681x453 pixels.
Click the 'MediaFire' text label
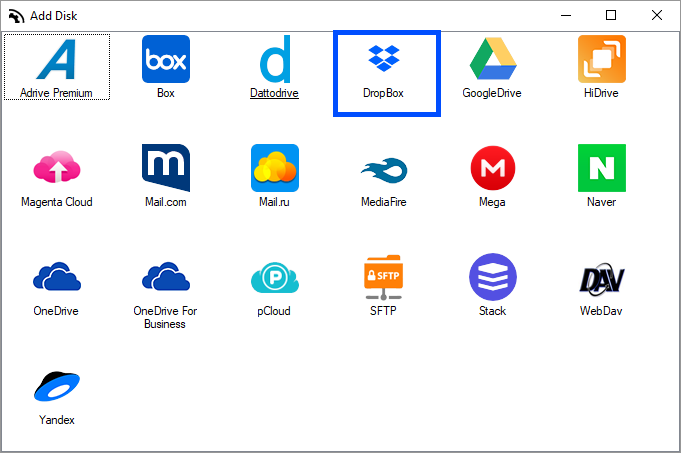coord(383,202)
